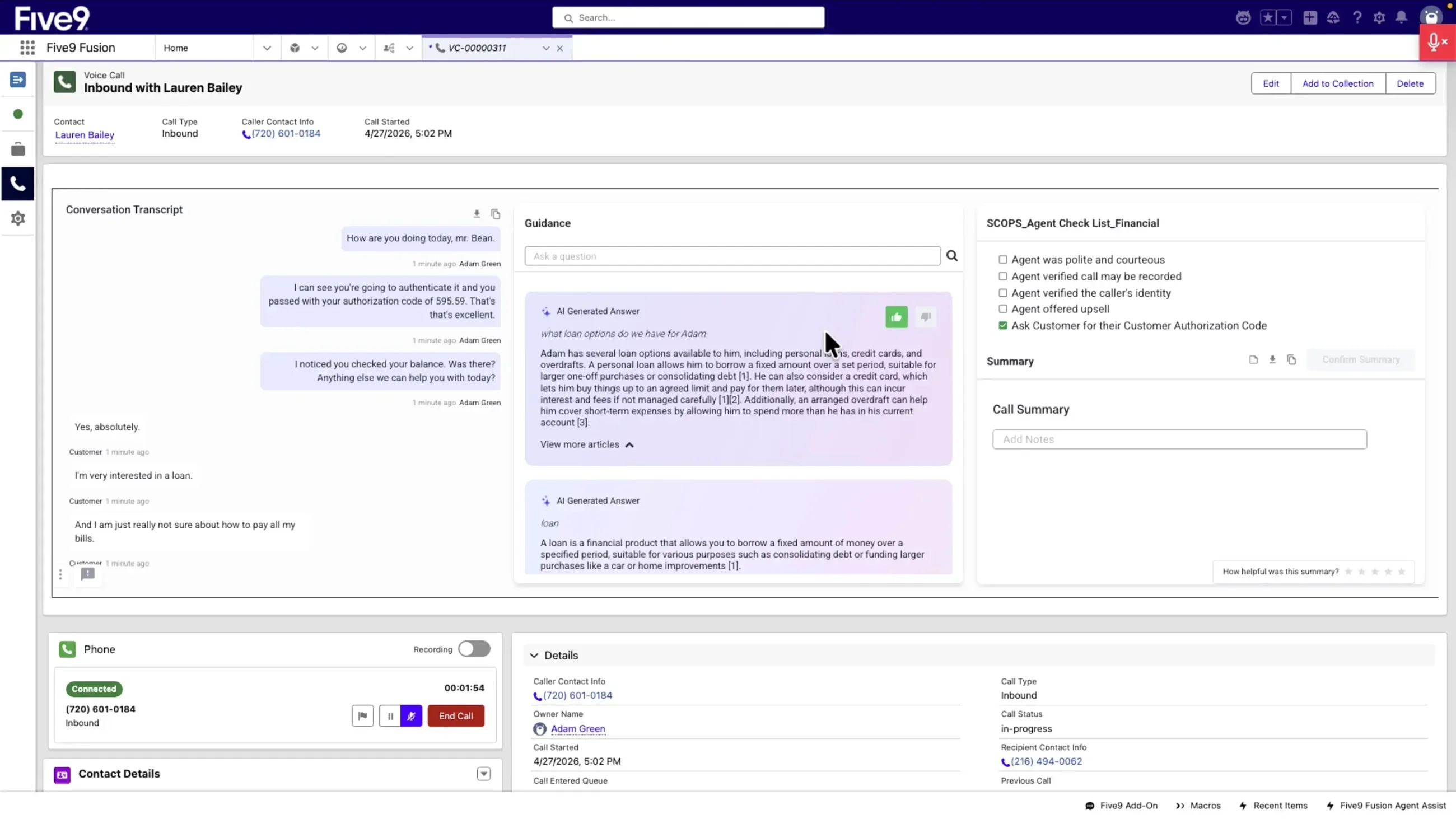The image size is (1456, 819).
Task: Open VC-00000311 tab dropdown arrow
Action: pos(546,48)
